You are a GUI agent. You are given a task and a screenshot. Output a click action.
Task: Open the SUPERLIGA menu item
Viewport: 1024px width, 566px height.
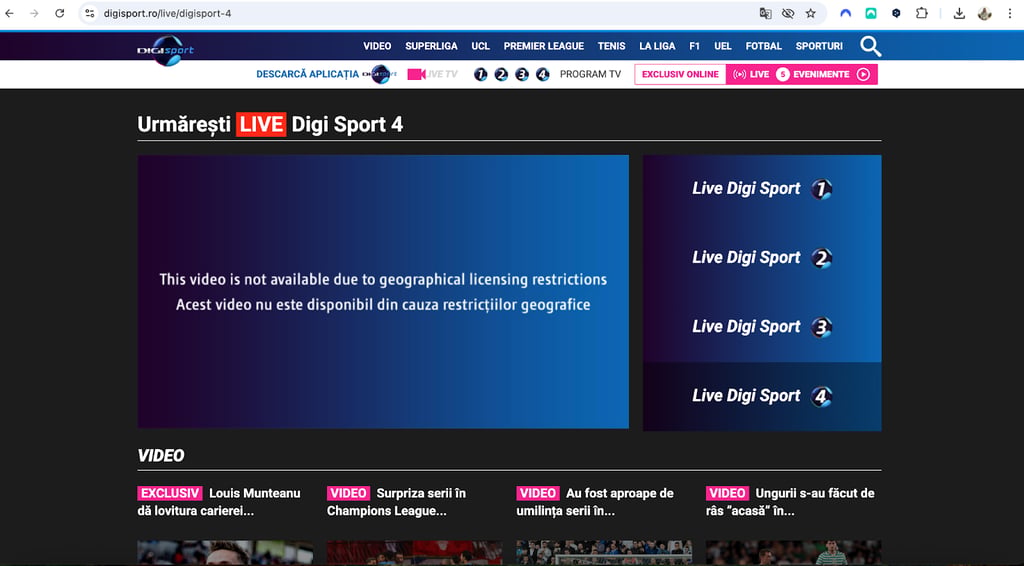click(431, 46)
